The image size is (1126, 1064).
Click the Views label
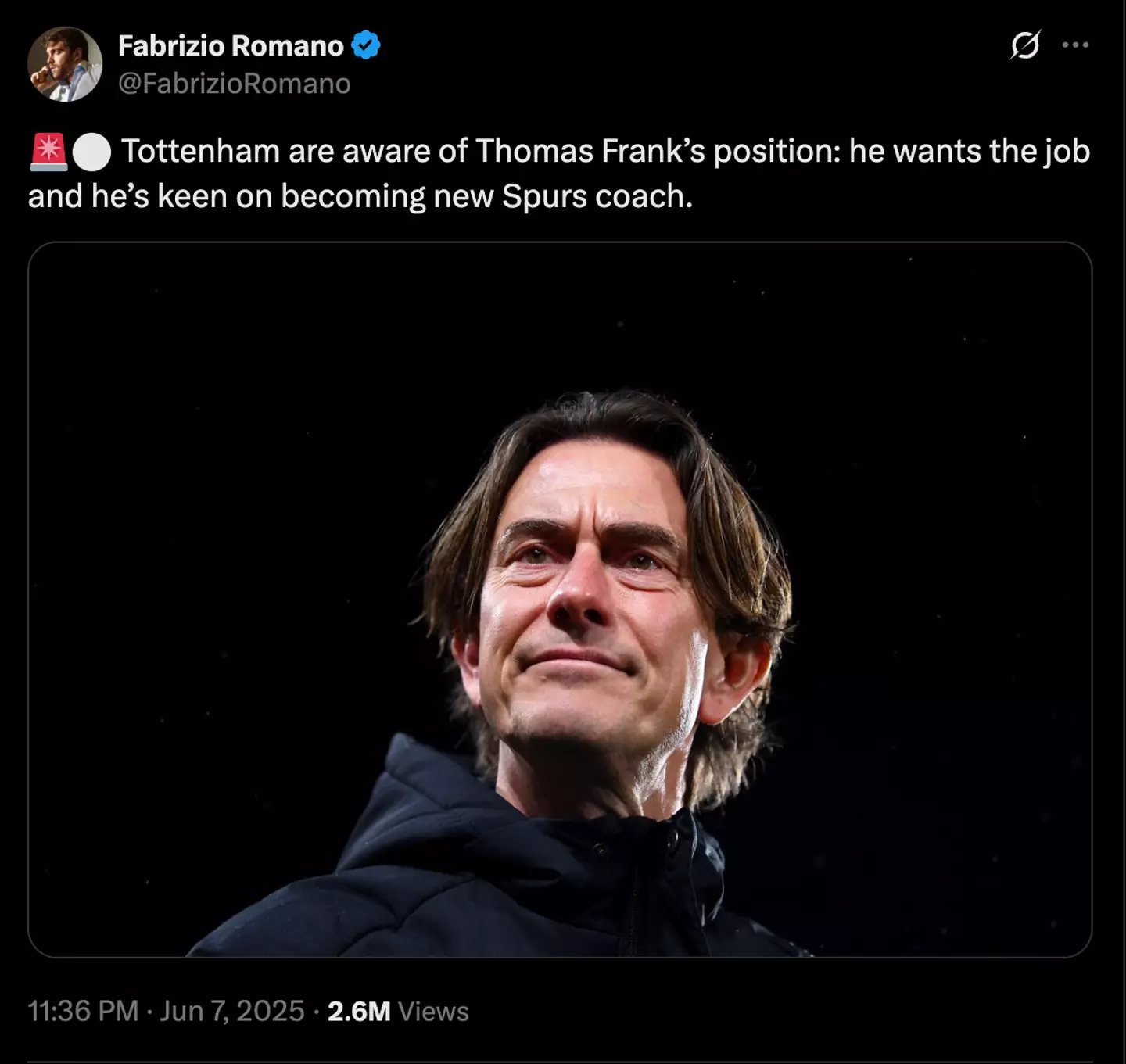point(433,1011)
